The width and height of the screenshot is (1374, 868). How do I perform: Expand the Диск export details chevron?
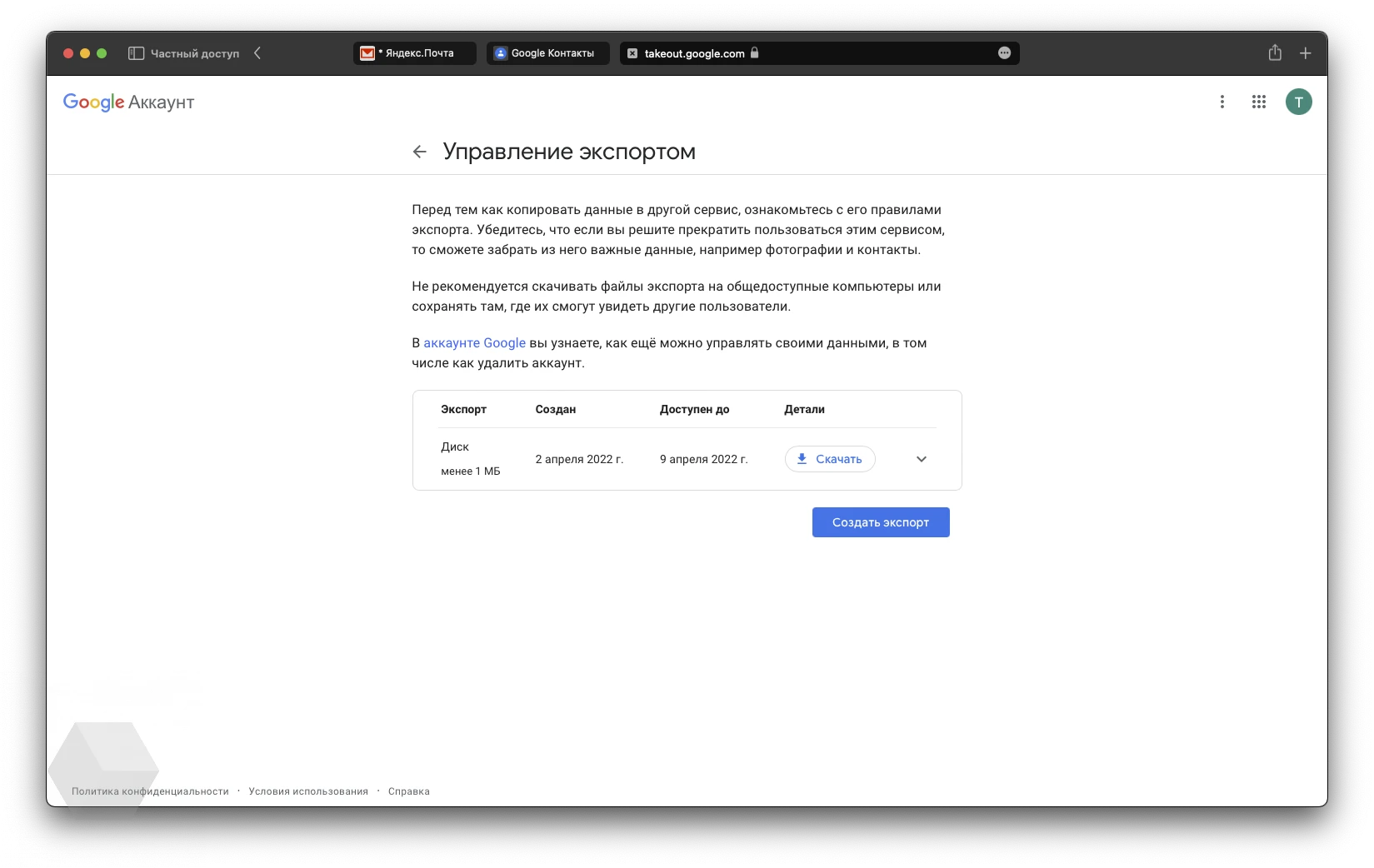click(921, 459)
